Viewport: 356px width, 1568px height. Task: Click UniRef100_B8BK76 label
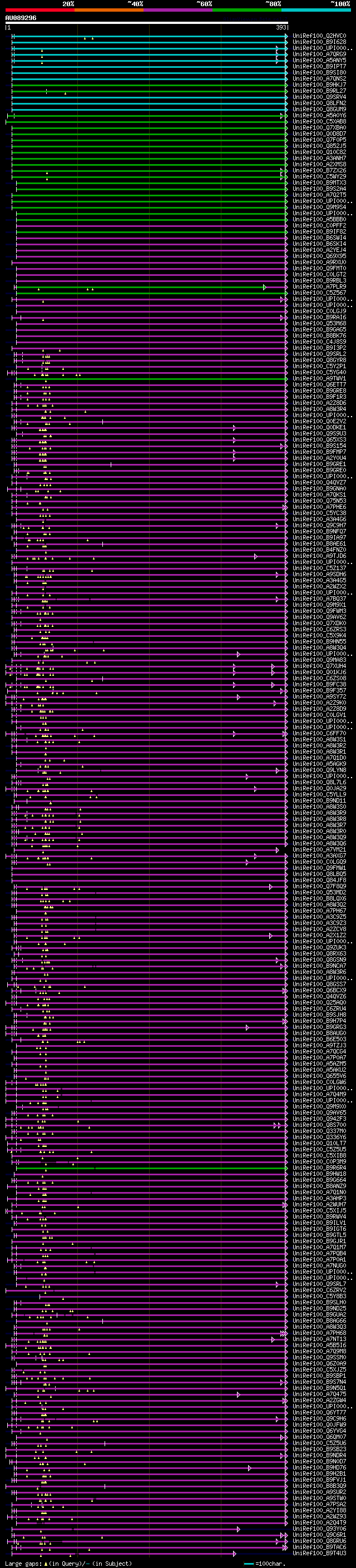click(319, 335)
